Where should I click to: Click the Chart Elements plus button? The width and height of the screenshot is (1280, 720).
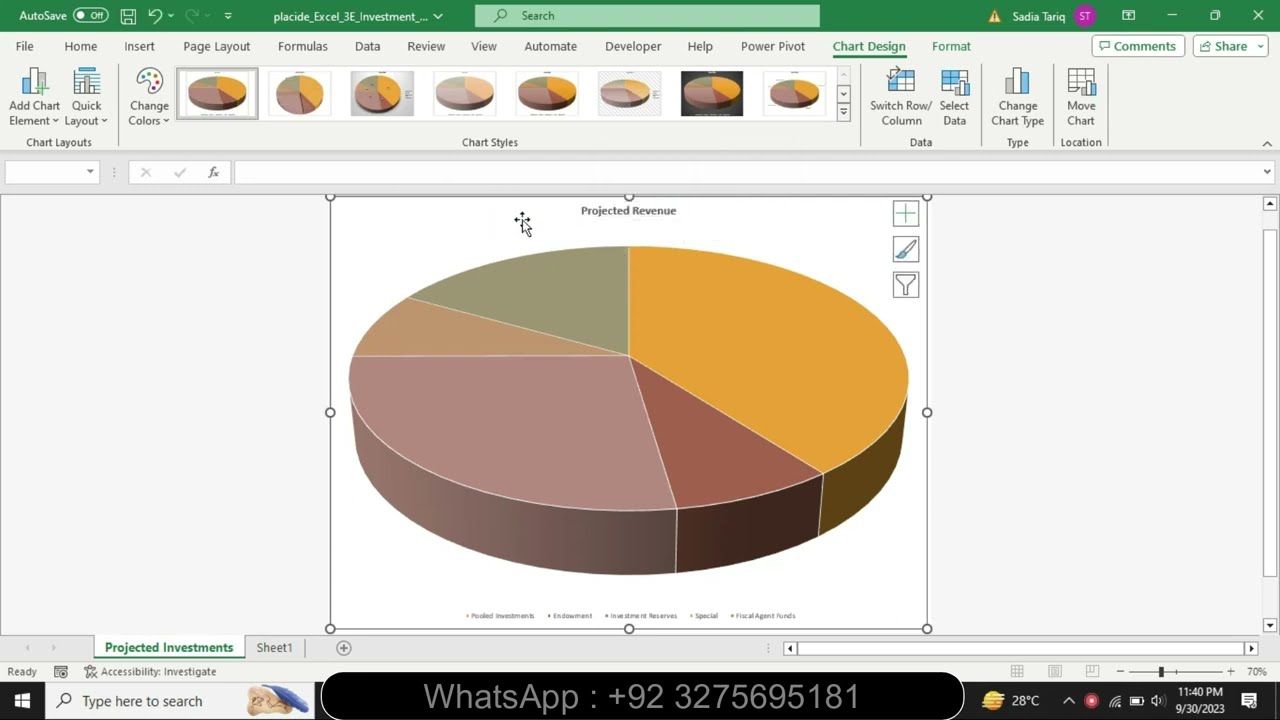(905, 213)
